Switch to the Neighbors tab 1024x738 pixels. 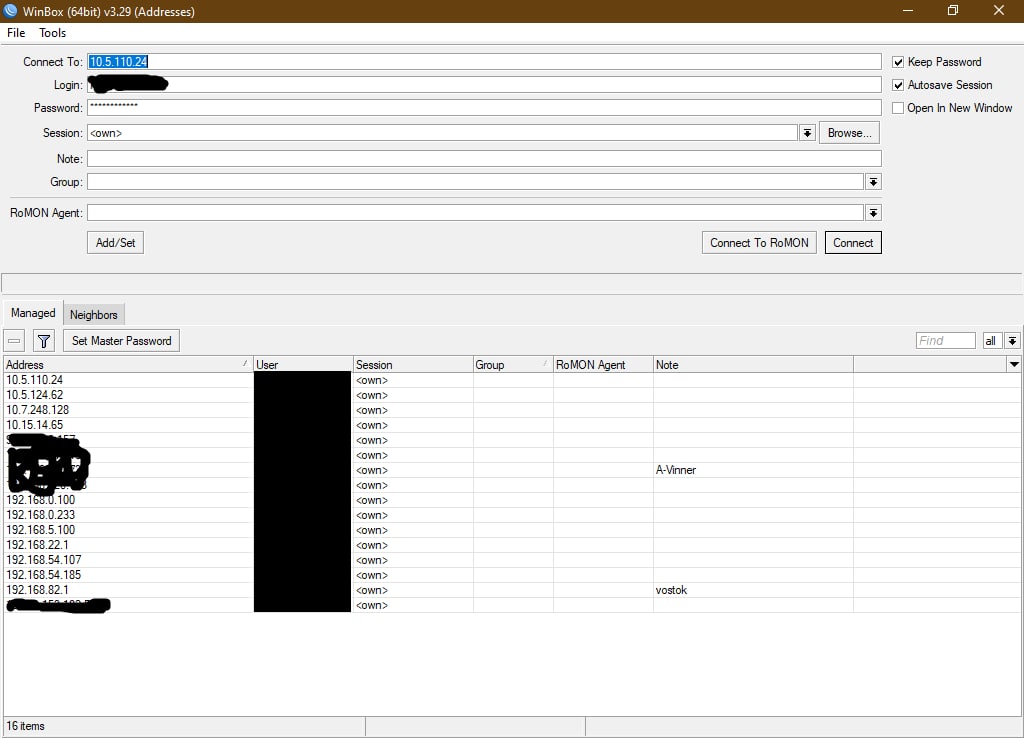coord(93,315)
